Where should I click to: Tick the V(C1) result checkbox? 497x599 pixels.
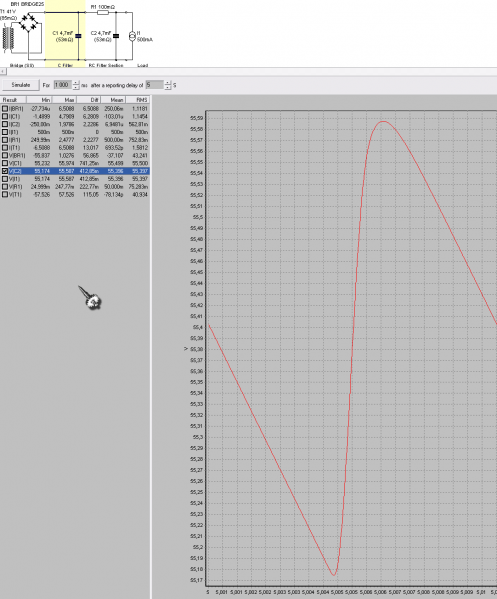[5, 163]
